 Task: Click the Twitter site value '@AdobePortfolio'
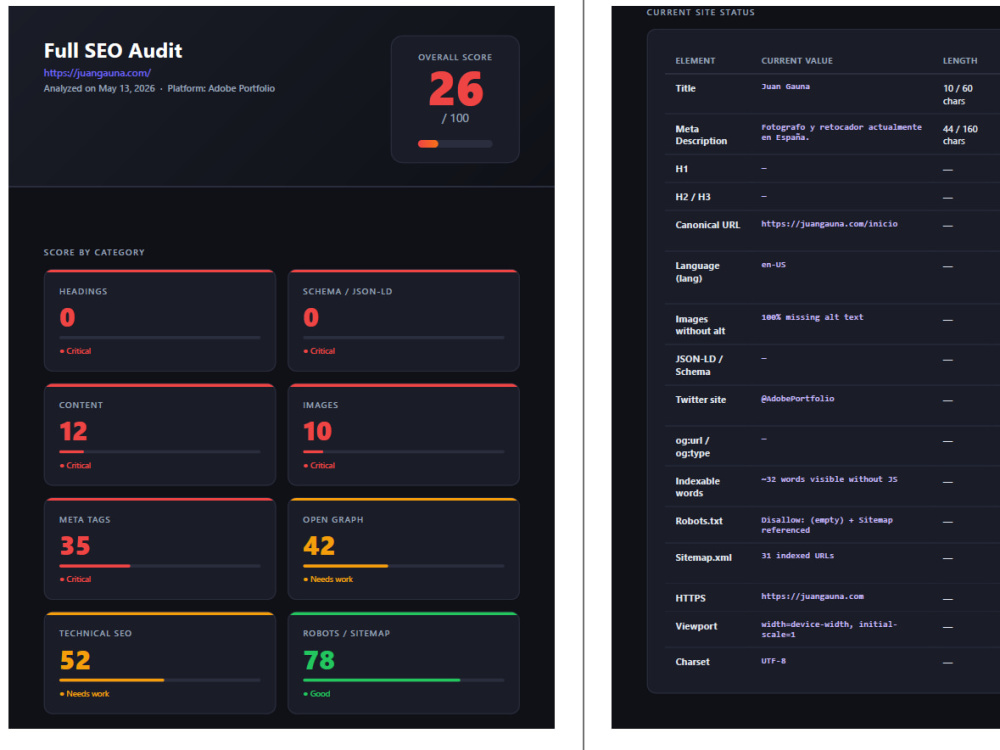click(797, 399)
